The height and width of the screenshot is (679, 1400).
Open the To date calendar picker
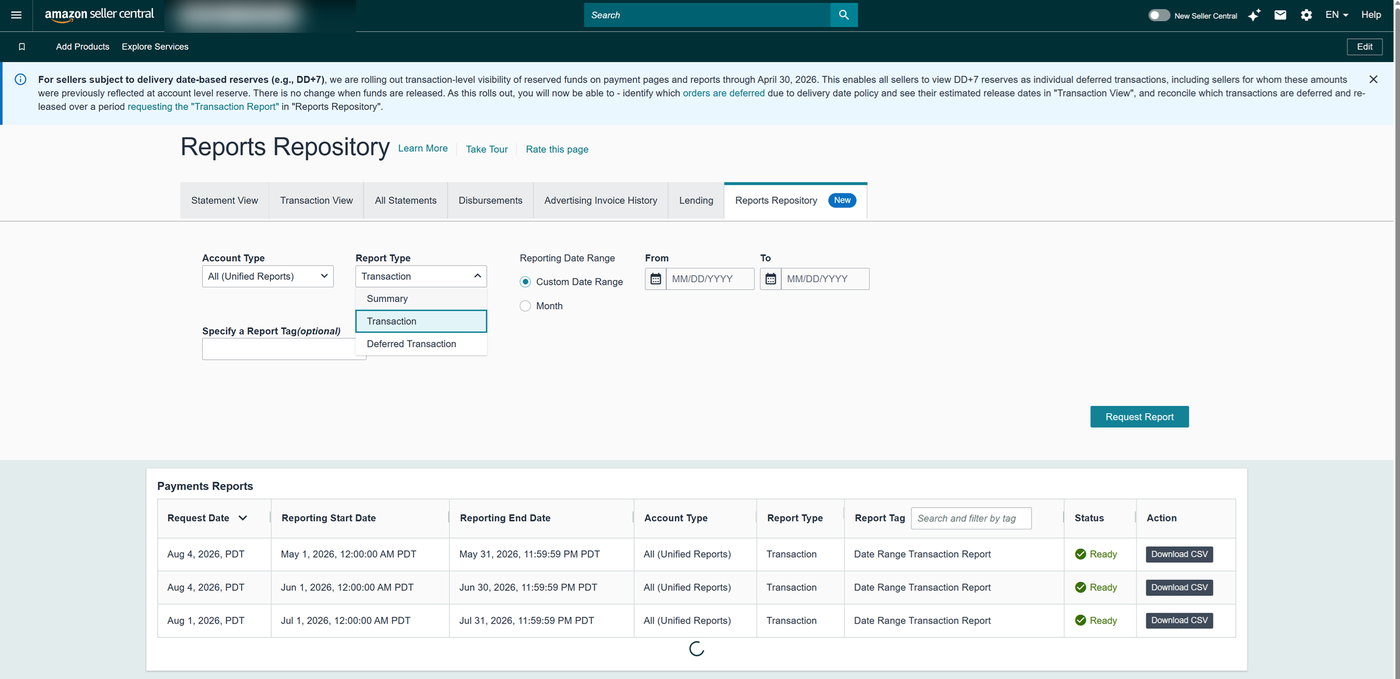[x=771, y=279]
